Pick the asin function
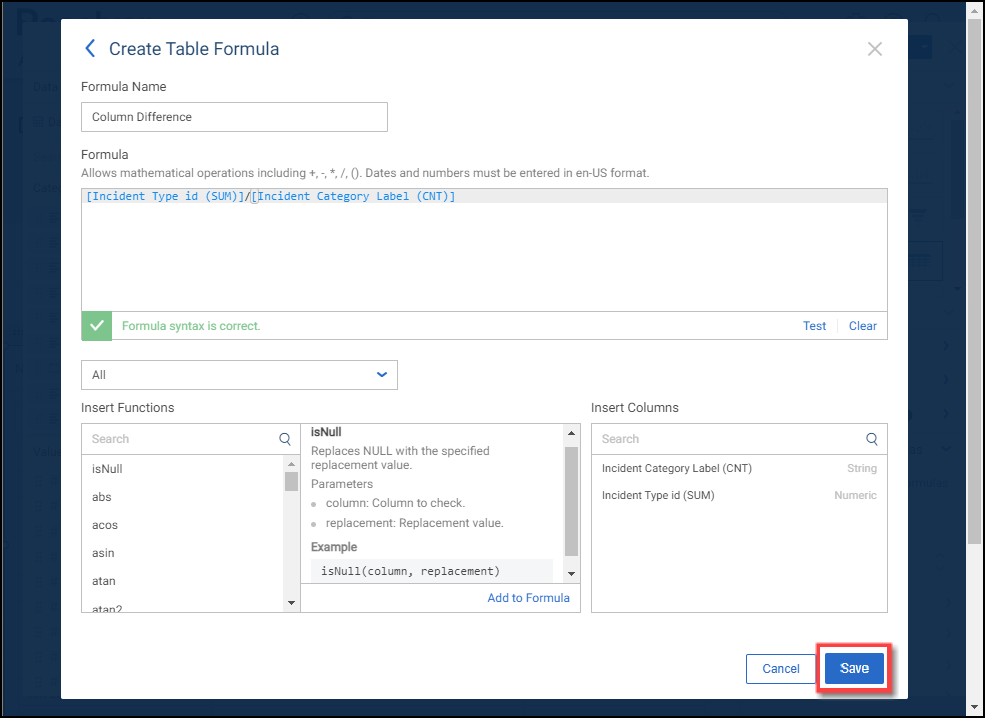This screenshot has width=985, height=718. pos(103,553)
